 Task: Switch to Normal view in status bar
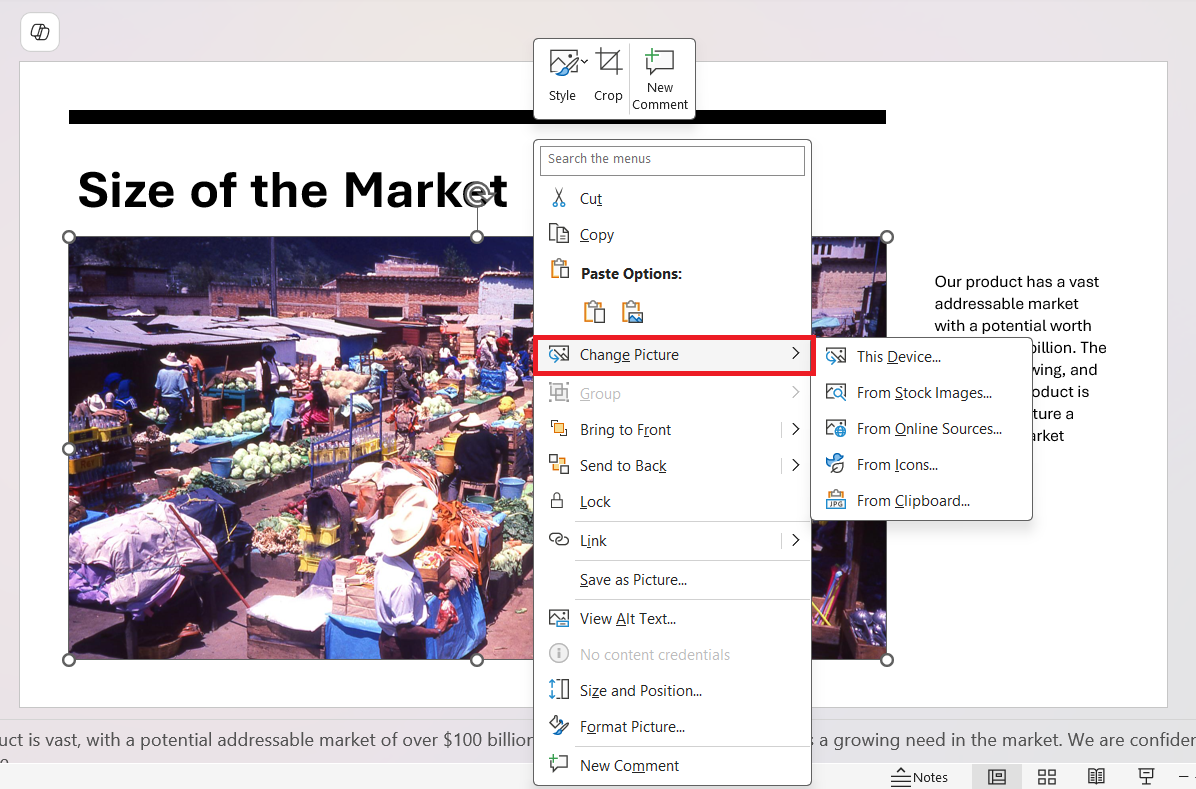997,777
